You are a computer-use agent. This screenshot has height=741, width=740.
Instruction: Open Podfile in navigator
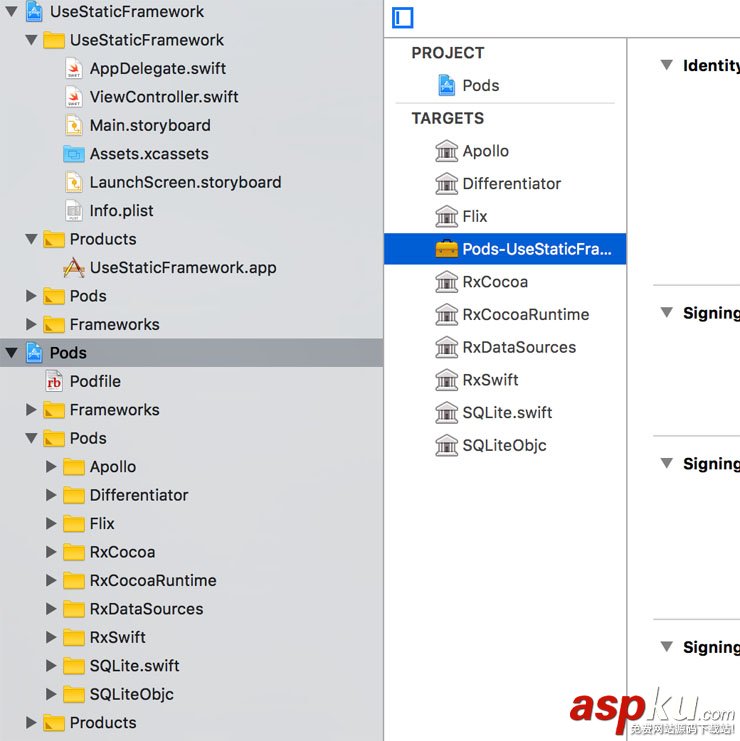pos(95,381)
